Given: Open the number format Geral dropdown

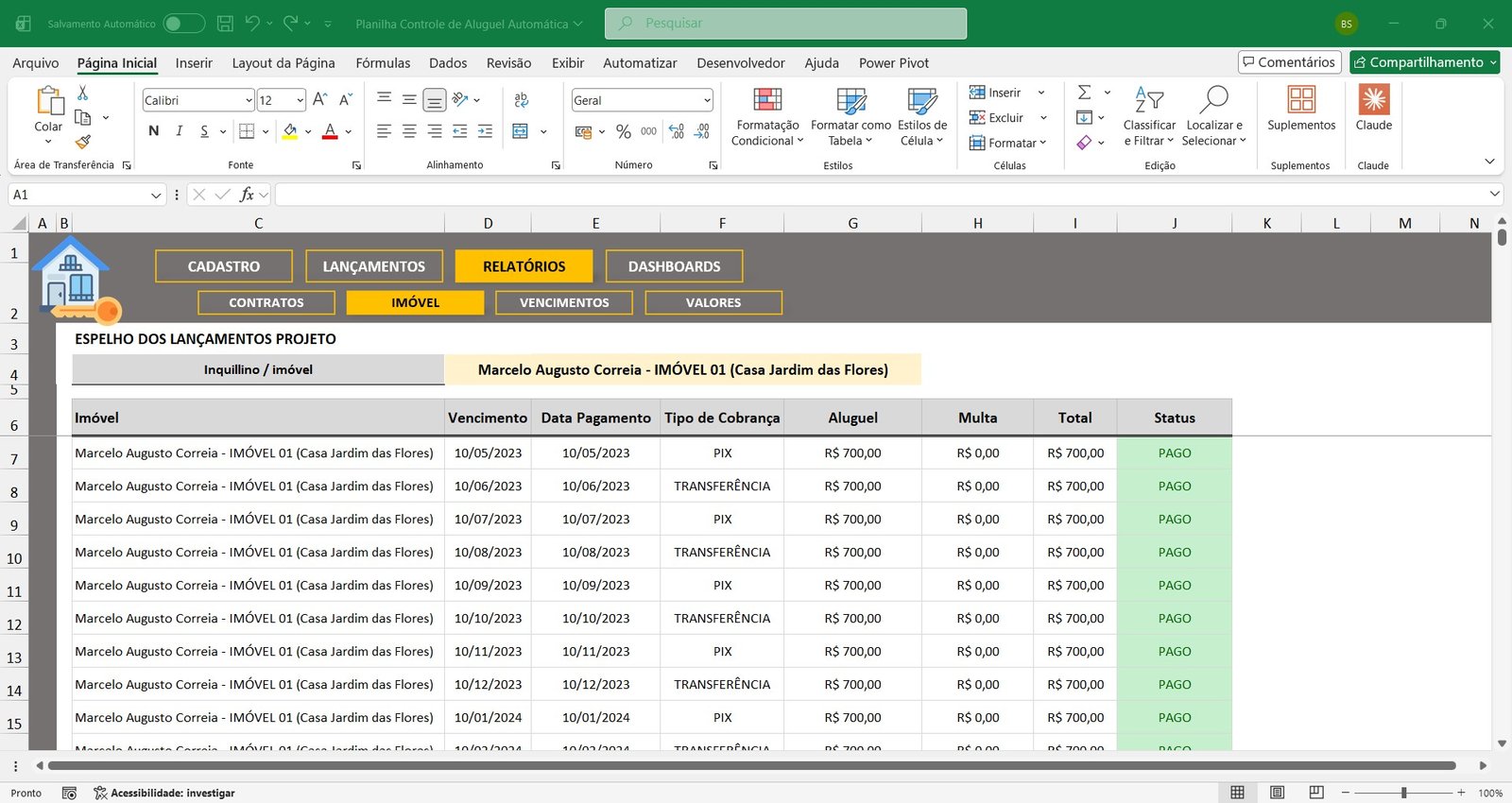Looking at the screenshot, I should 707,100.
